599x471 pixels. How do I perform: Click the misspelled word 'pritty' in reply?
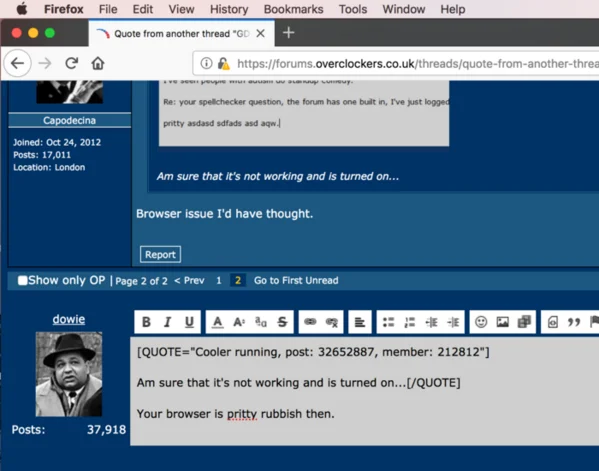point(242,414)
